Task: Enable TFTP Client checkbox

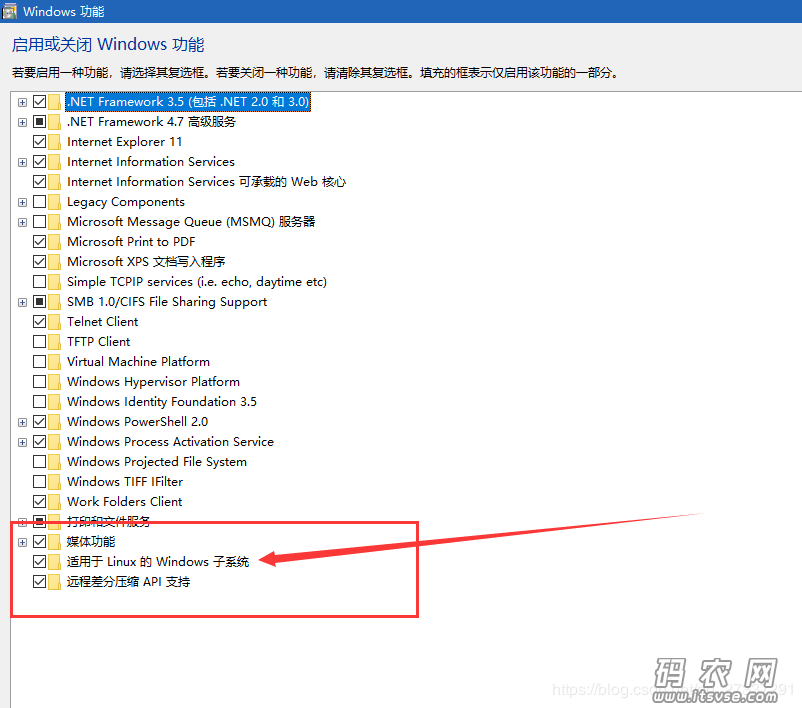Action: [x=39, y=342]
